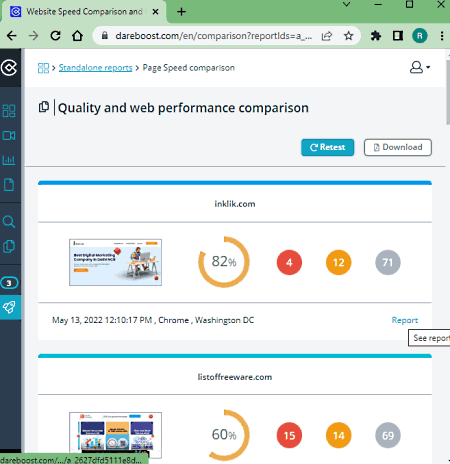The width and height of the screenshot is (450, 464).
Task: Reload the page with refresh icon
Action: point(55,36)
